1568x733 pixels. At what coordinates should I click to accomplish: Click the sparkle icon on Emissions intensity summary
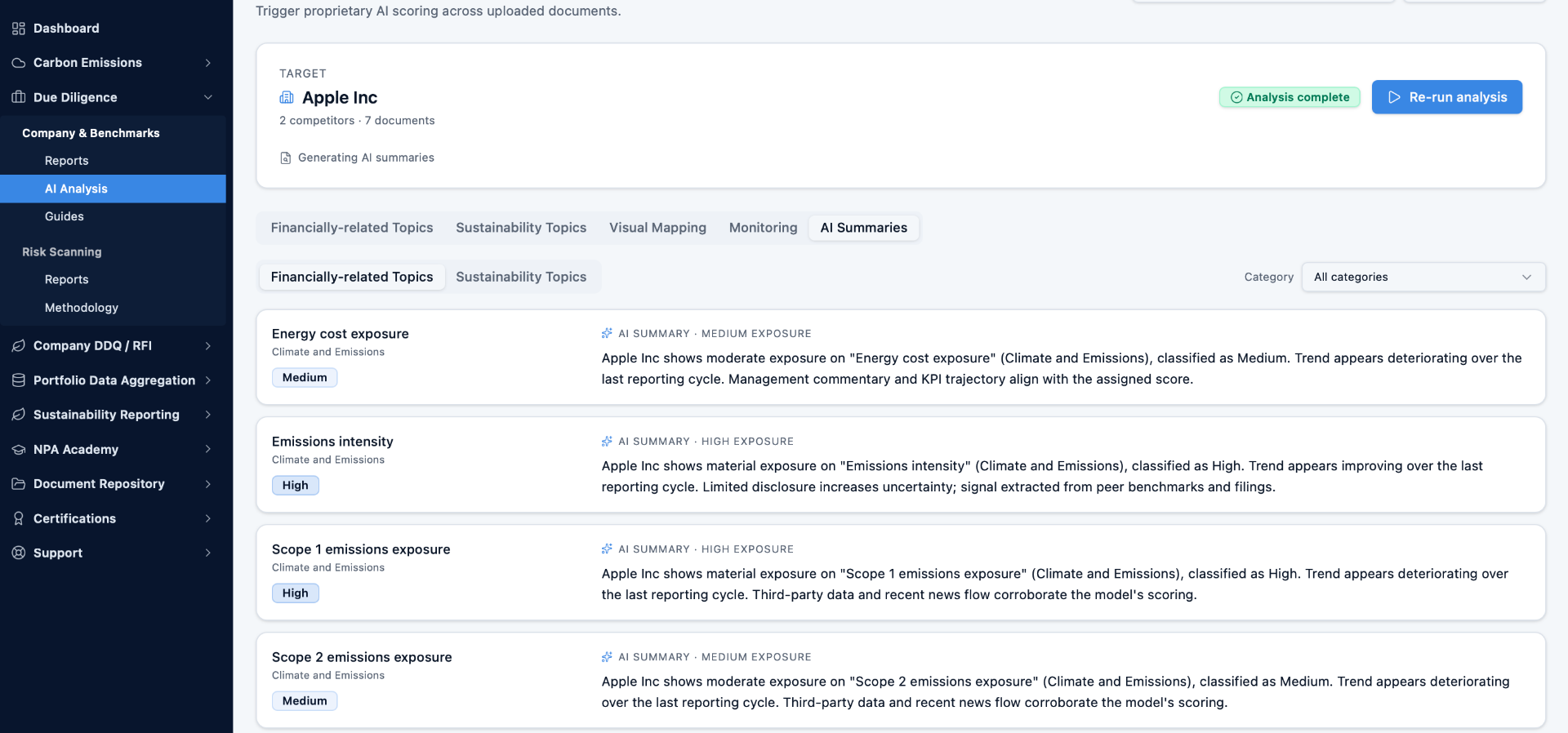pos(607,441)
